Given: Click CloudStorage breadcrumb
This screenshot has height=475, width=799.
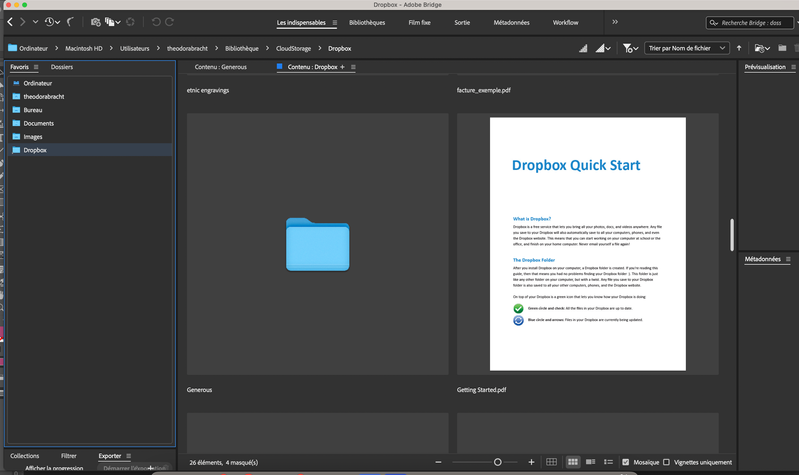Looking at the screenshot, I should [x=294, y=48].
